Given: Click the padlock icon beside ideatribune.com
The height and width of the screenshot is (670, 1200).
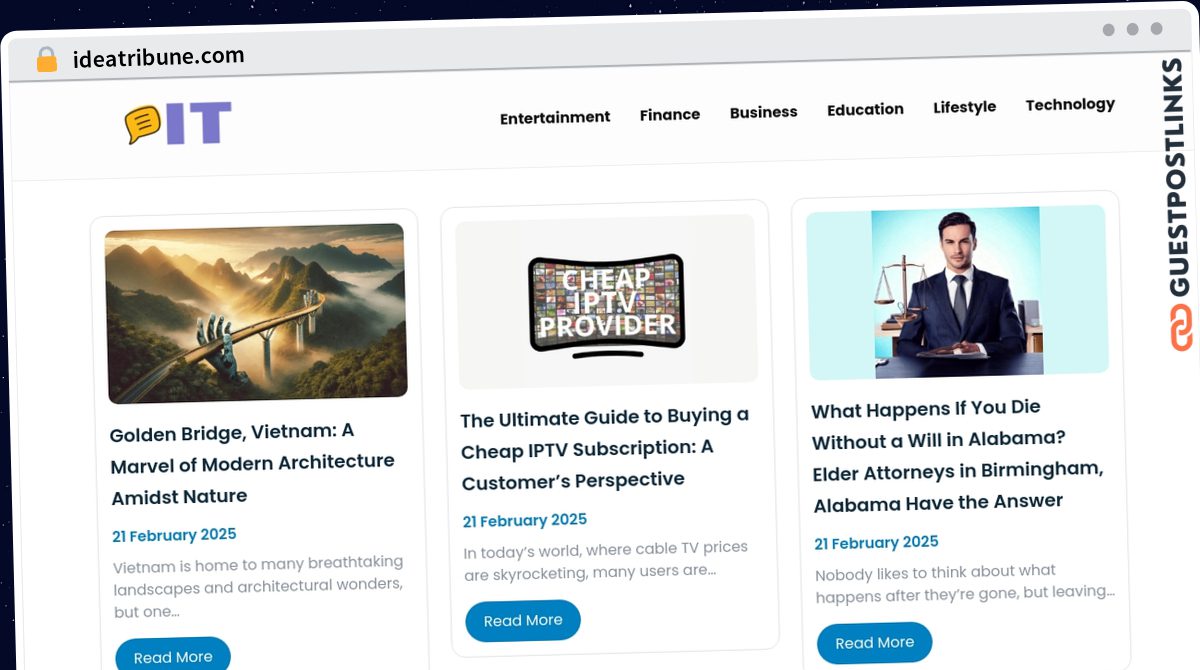Looking at the screenshot, I should pyautogui.click(x=47, y=60).
